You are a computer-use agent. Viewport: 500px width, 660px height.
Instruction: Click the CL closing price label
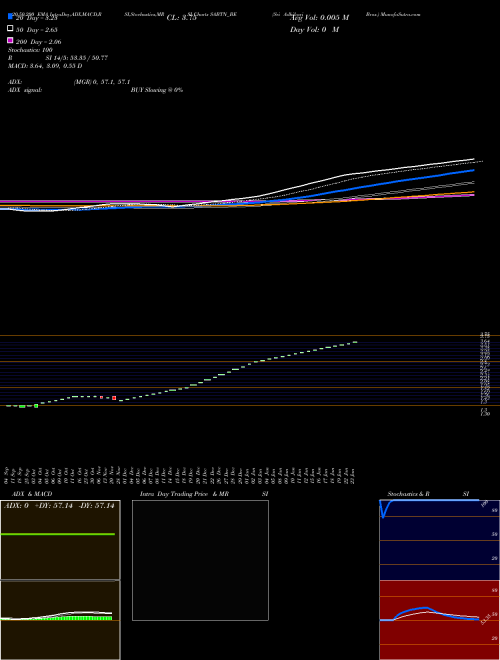[x=181, y=18]
